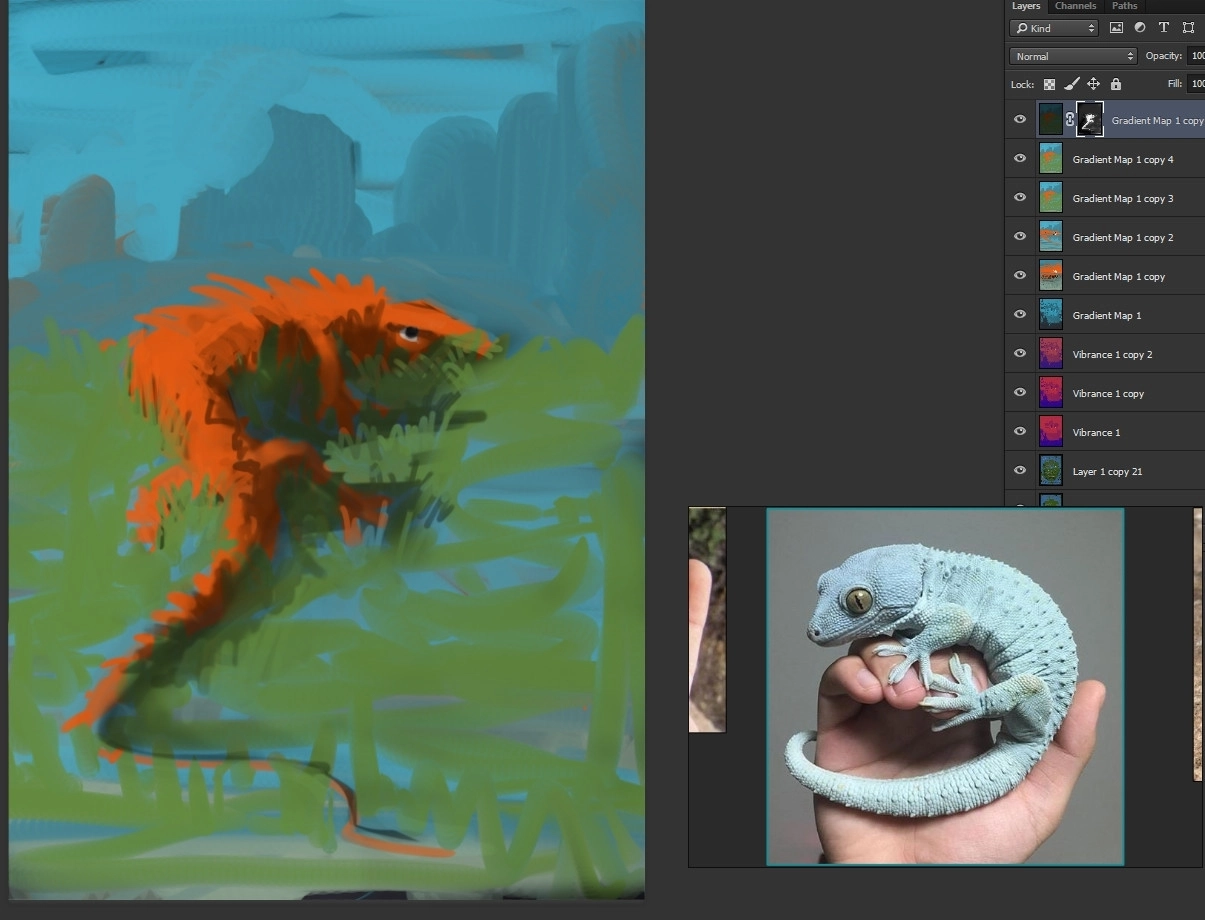
Task: Click the layer mask link chain icon
Action: click(1070, 120)
